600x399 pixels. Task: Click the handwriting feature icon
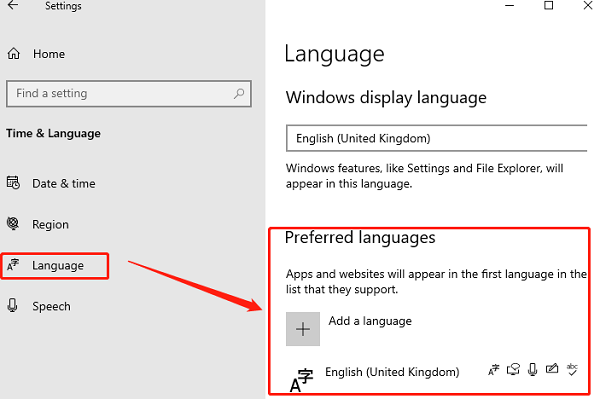552,369
